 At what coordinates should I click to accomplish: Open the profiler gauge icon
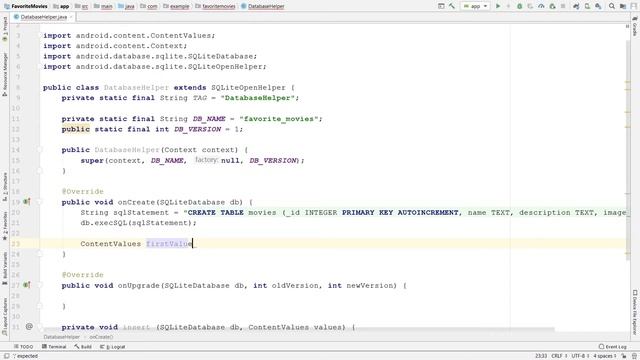click(x=541, y=6)
